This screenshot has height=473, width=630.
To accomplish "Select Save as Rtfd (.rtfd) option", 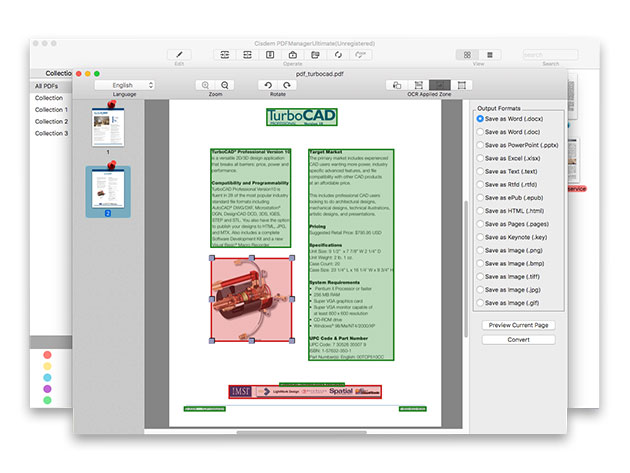I will (506, 184).
